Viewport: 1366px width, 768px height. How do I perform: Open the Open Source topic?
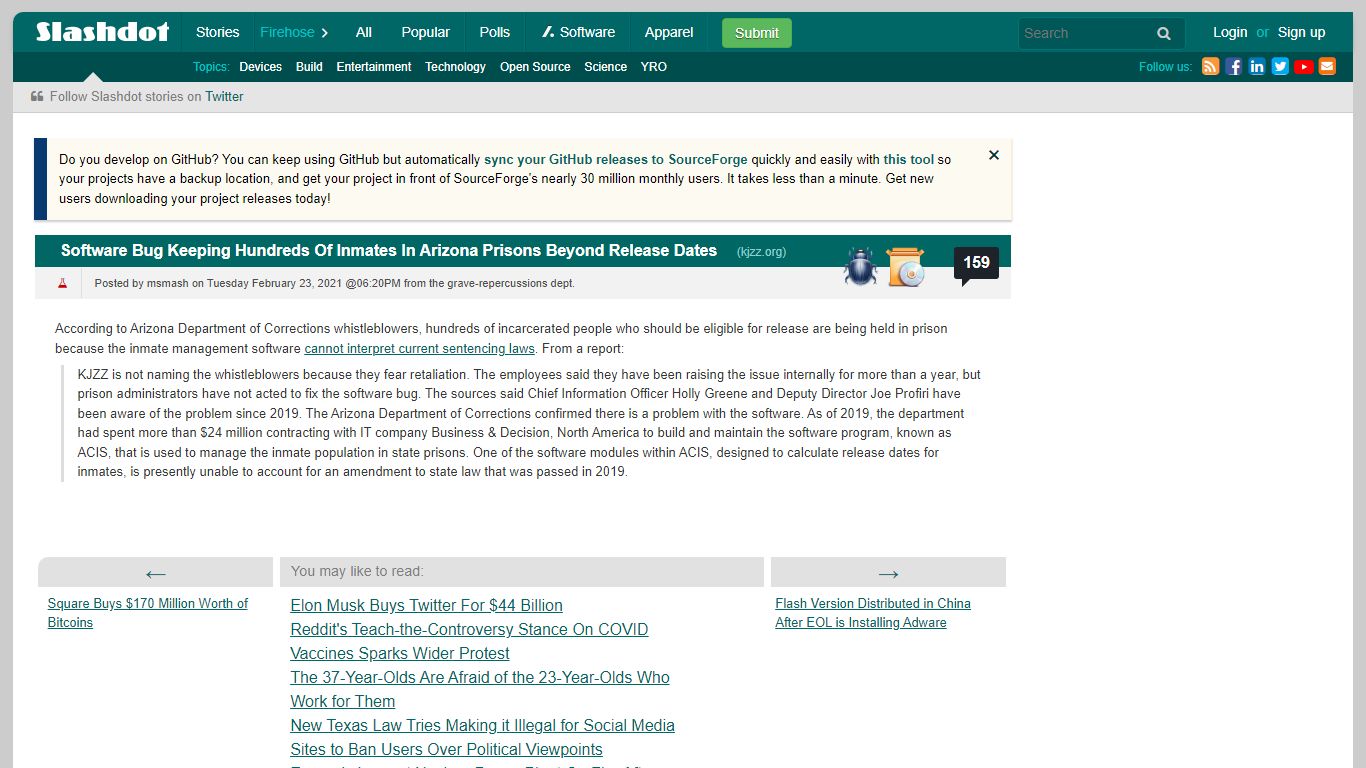(535, 67)
